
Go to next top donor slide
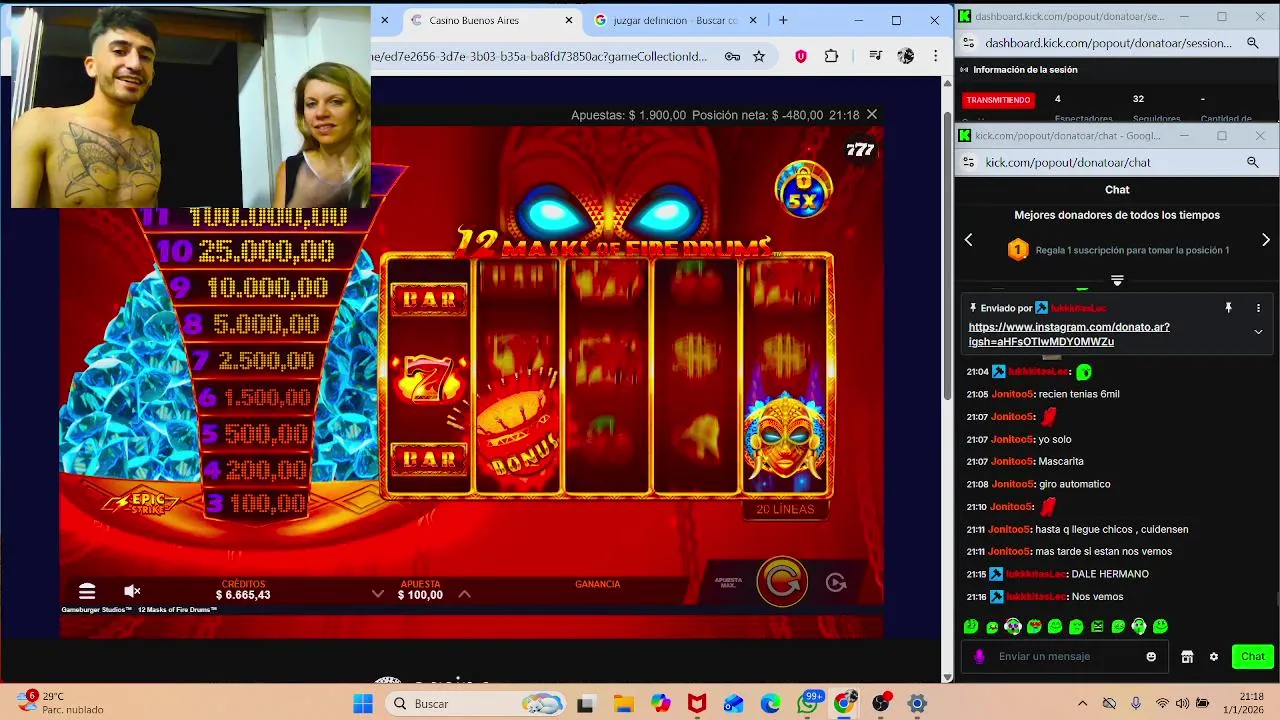click(1266, 240)
